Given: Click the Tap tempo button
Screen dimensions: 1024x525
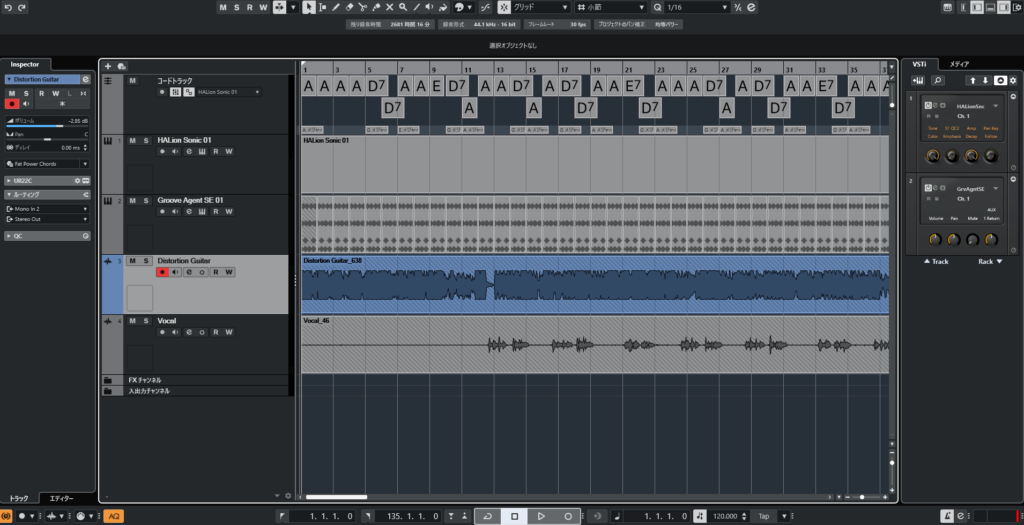Looking at the screenshot, I should [763, 516].
